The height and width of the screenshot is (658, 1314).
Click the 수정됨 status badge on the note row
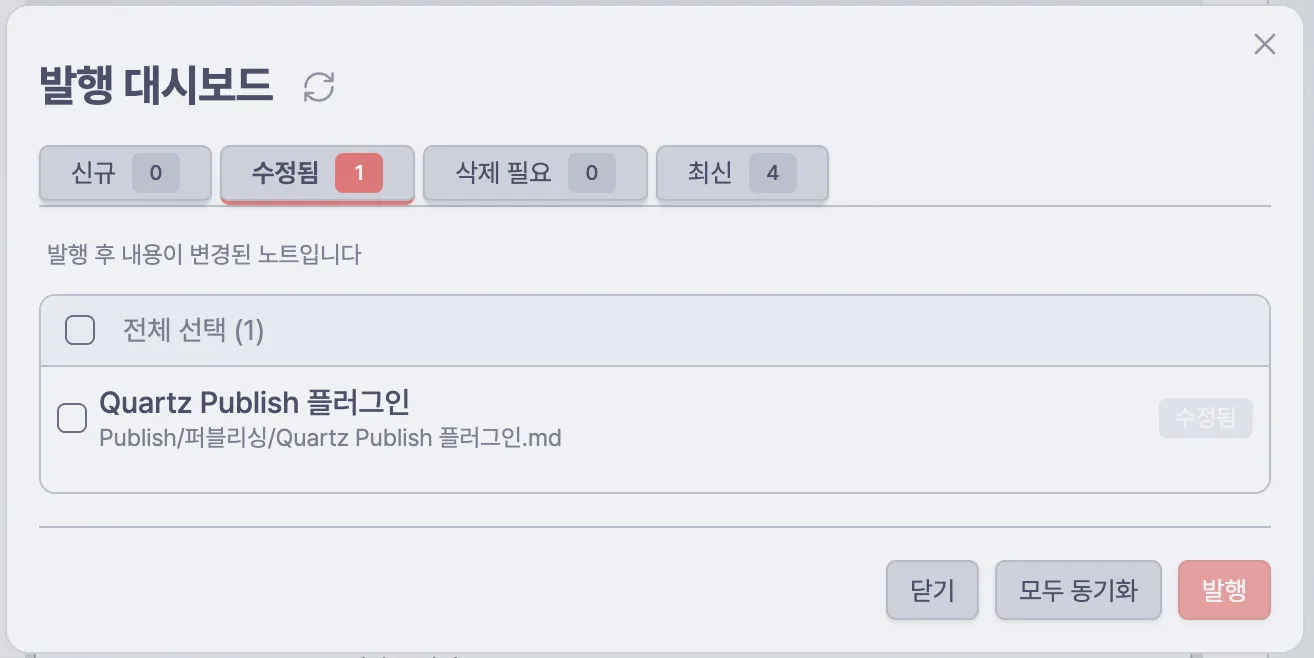coord(1205,418)
